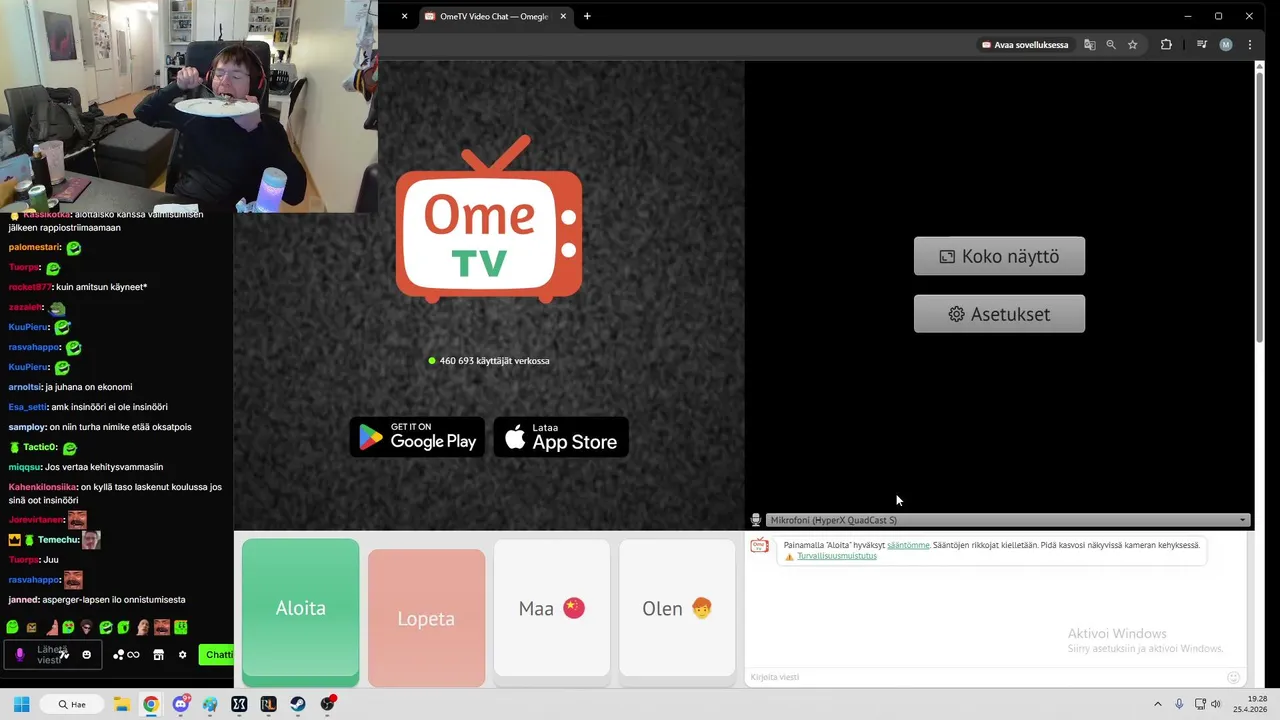This screenshot has width=1280, height=720.
Task: Click the M profile avatar in Chrome
Action: (1226, 45)
